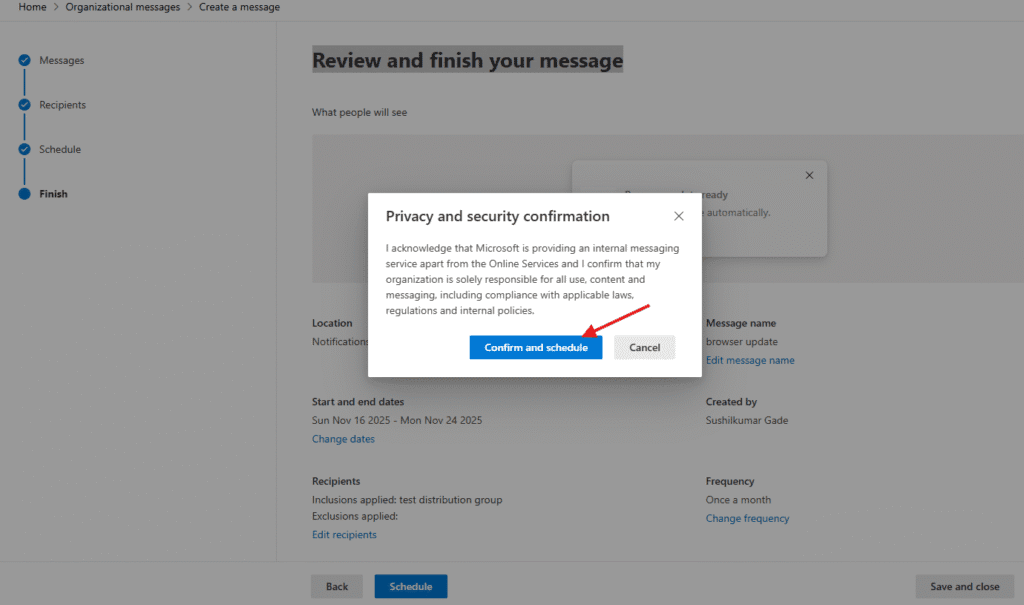Screen dimensions: 1024x605
Task: Click Confirm and schedule button
Action: pos(536,347)
